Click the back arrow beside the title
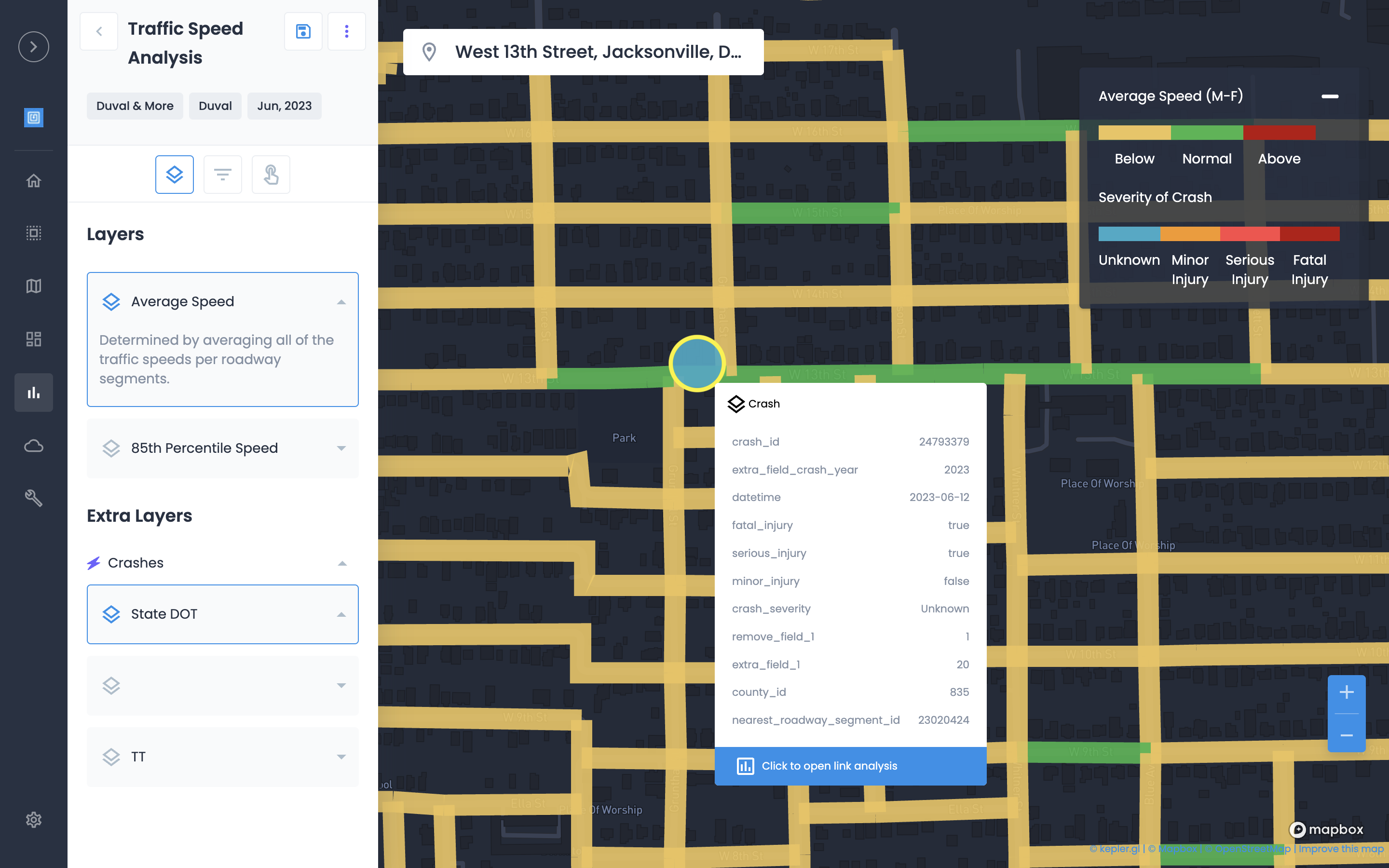The height and width of the screenshot is (868, 1389). click(99, 31)
